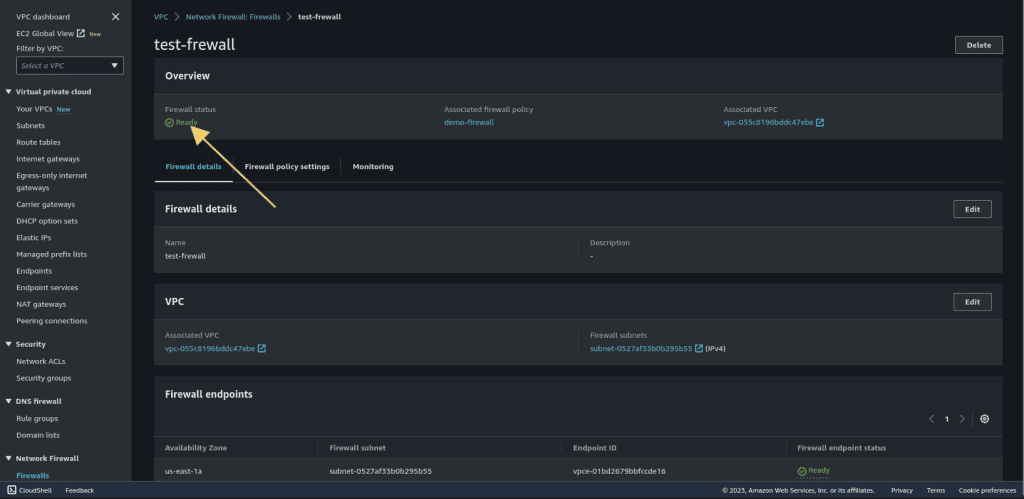Select us-east-1a availability zone cell

(184, 471)
